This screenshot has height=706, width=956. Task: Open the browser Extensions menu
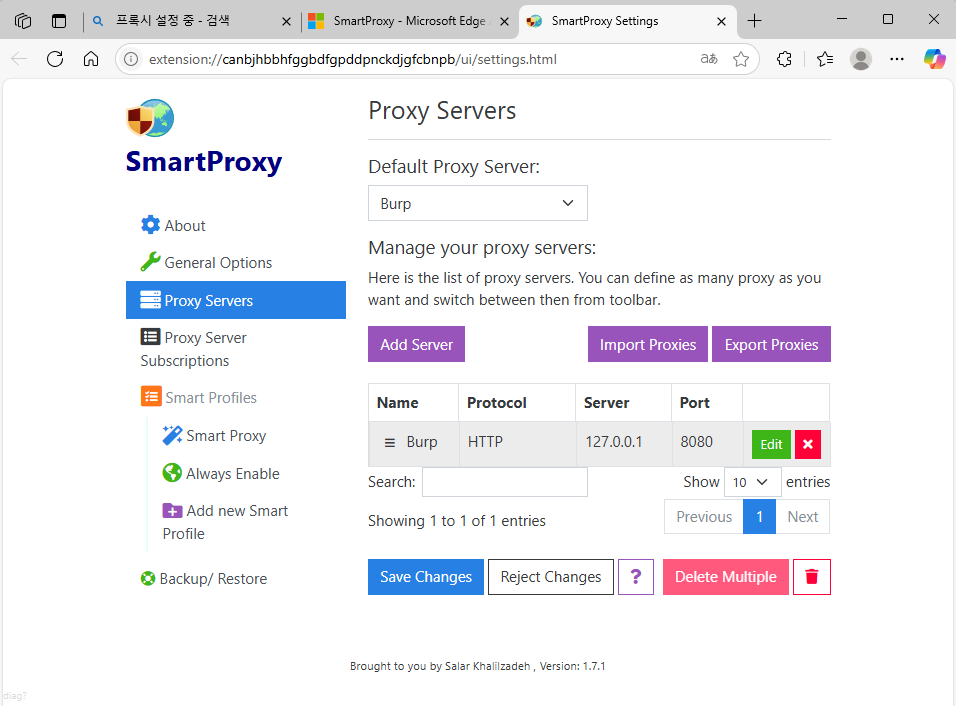[785, 59]
